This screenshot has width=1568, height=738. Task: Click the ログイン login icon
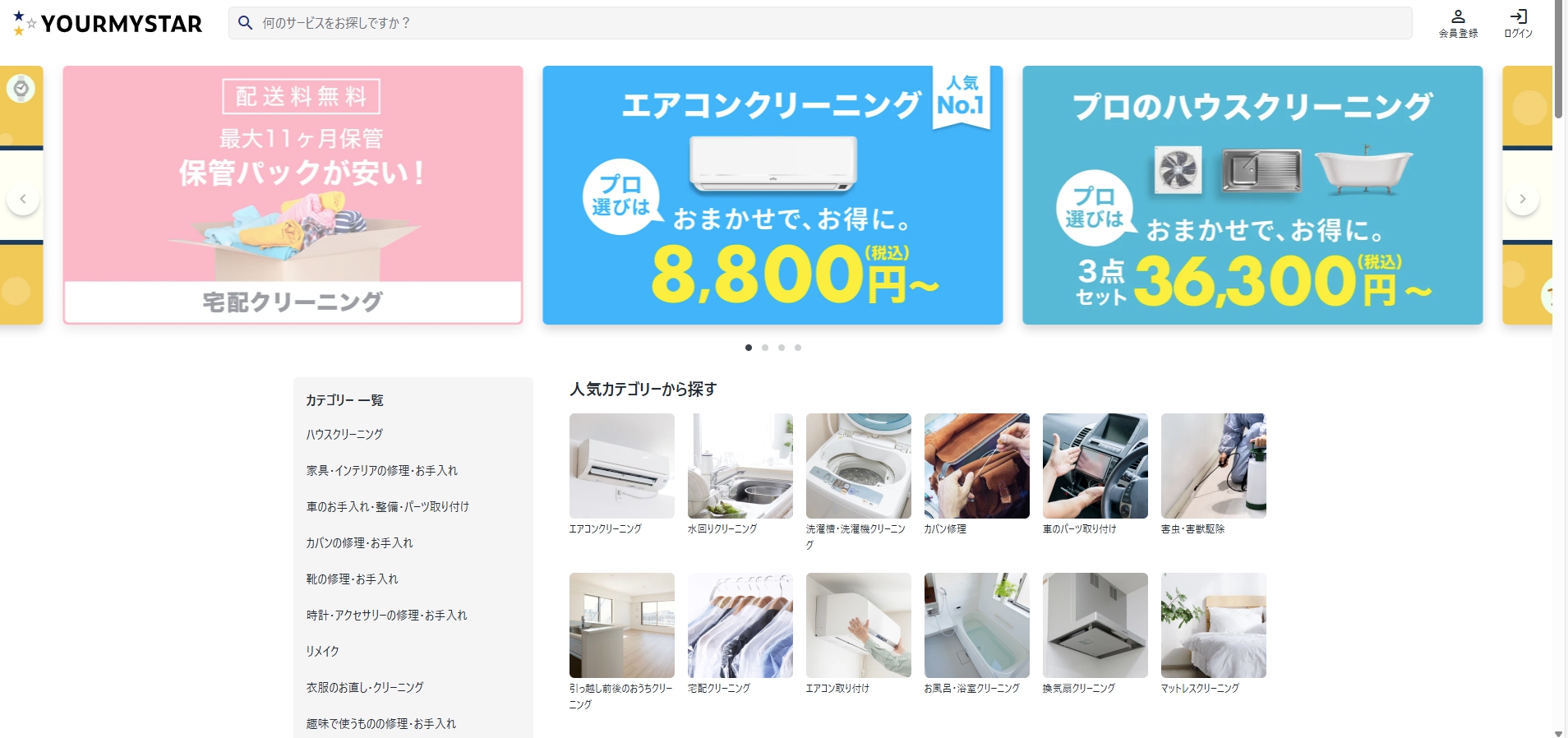[x=1518, y=16]
